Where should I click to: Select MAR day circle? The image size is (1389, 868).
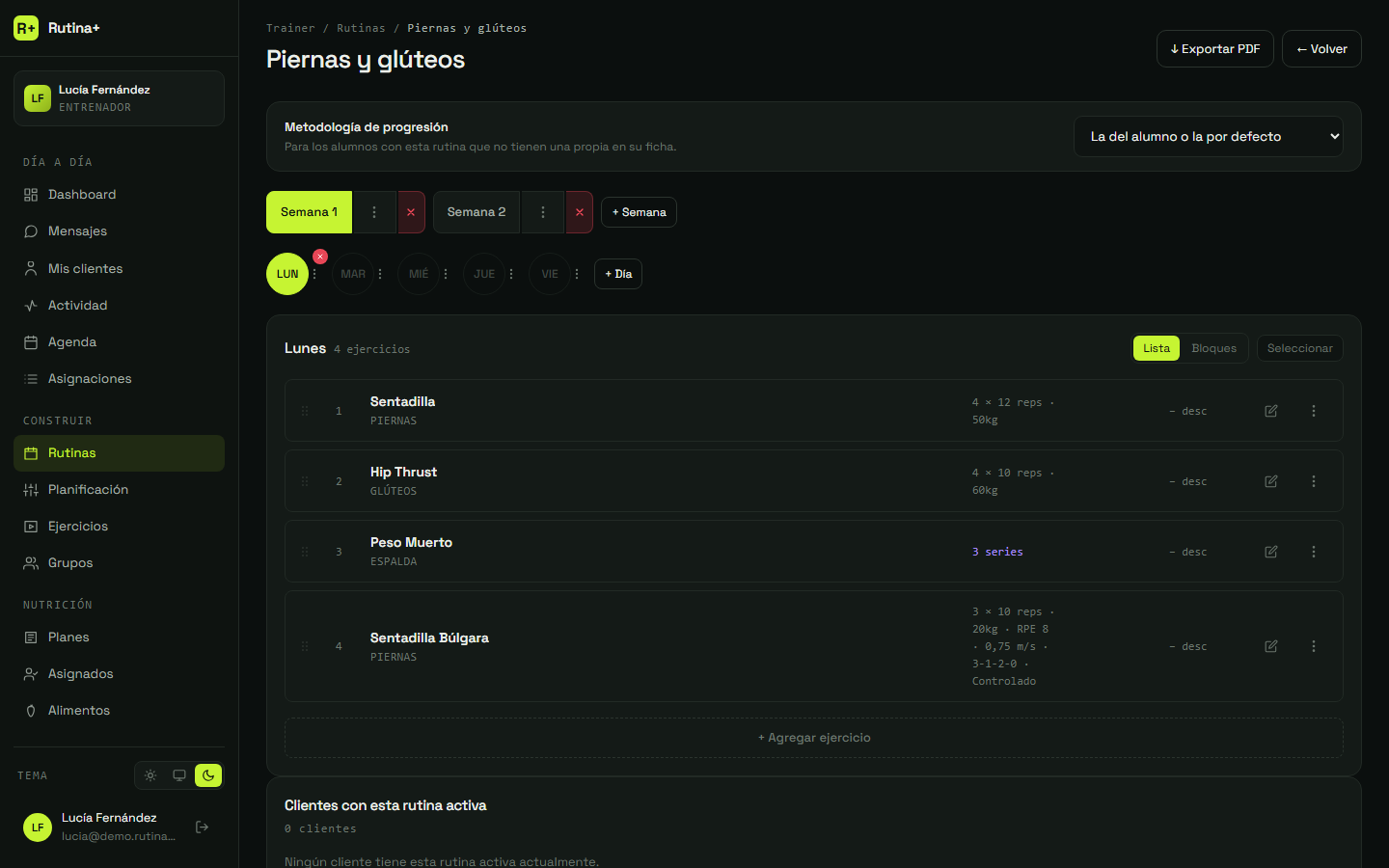pos(353,274)
